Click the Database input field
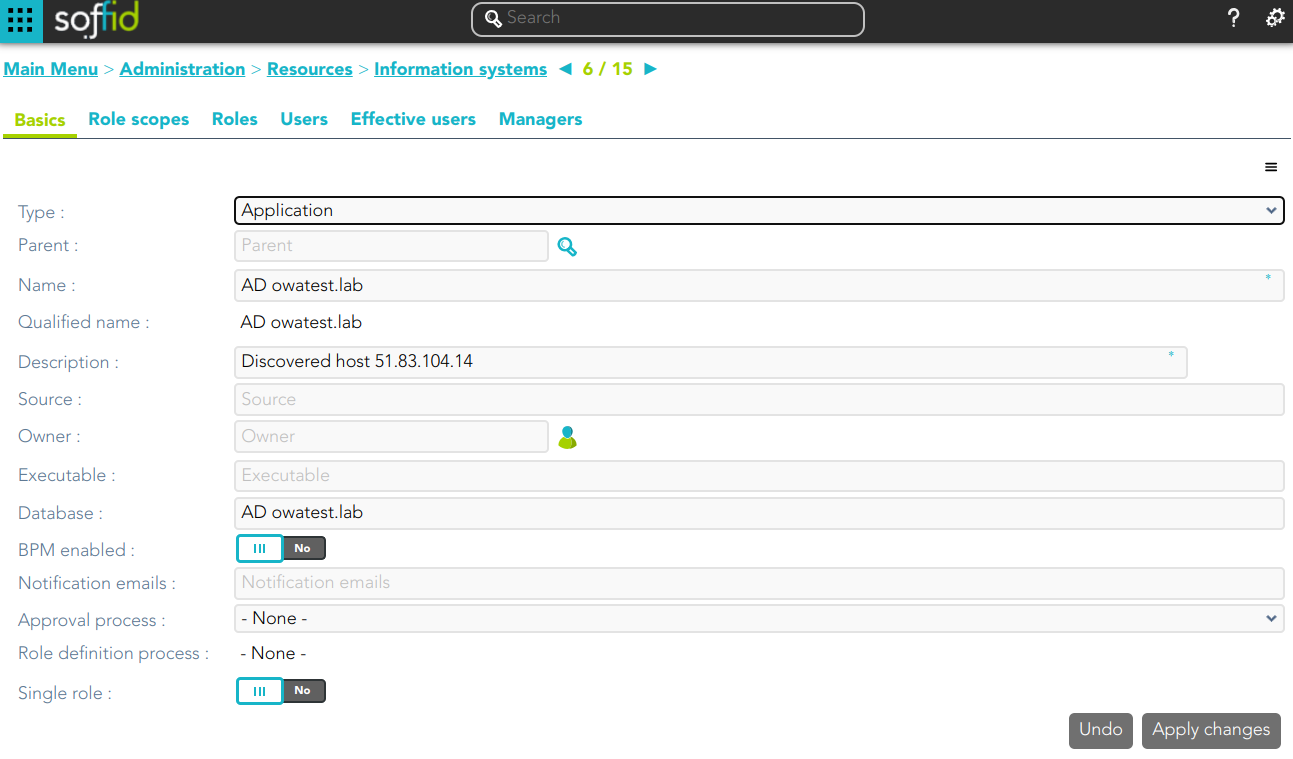The width and height of the screenshot is (1293, 759). [759, 513]
